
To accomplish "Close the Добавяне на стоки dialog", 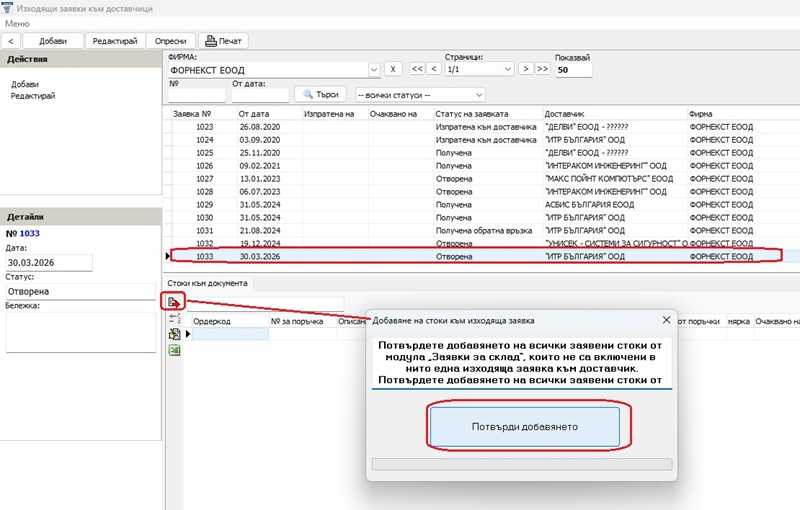I will pos(666,320).
